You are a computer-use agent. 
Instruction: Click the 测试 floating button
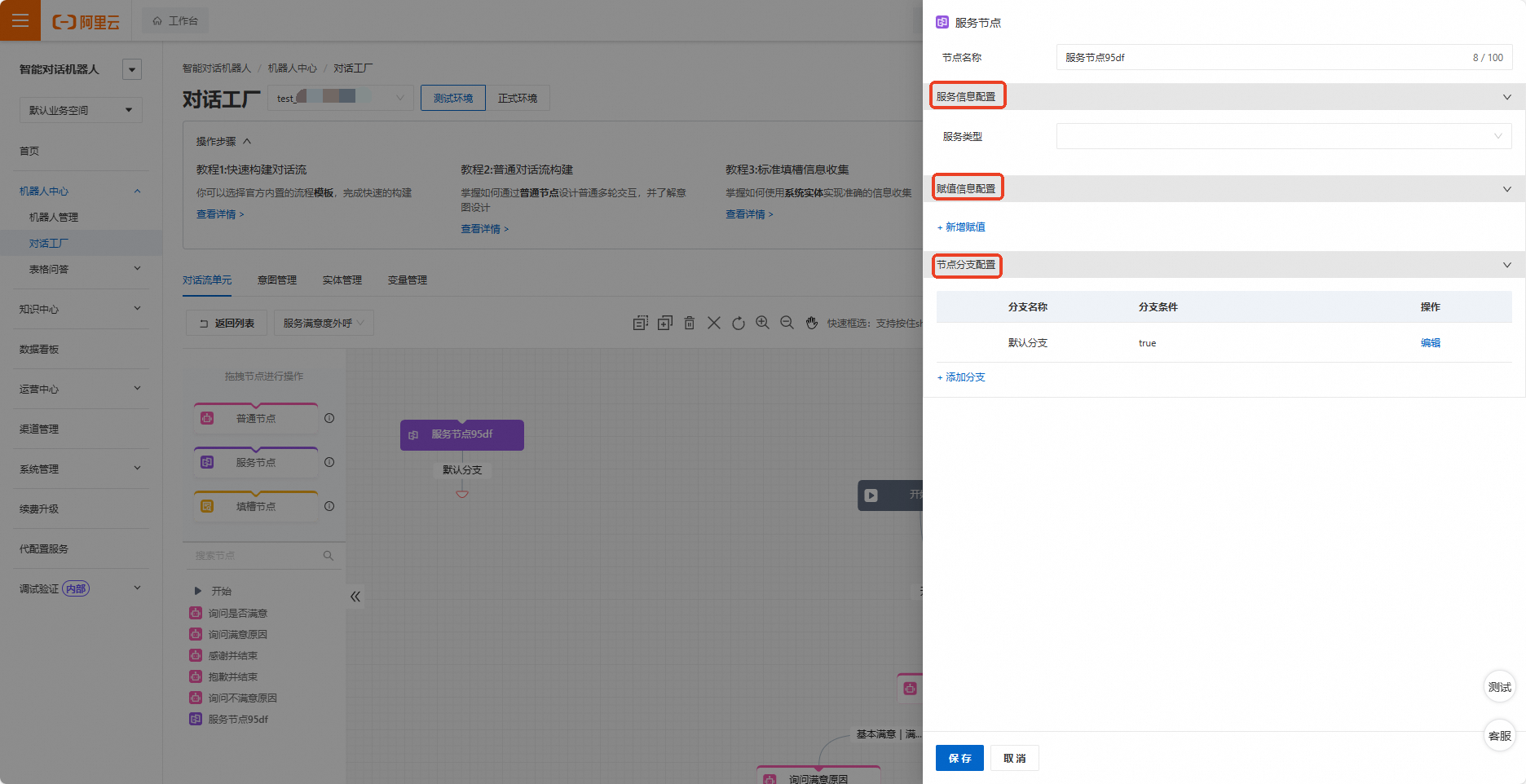click(x=1500, y=687)
